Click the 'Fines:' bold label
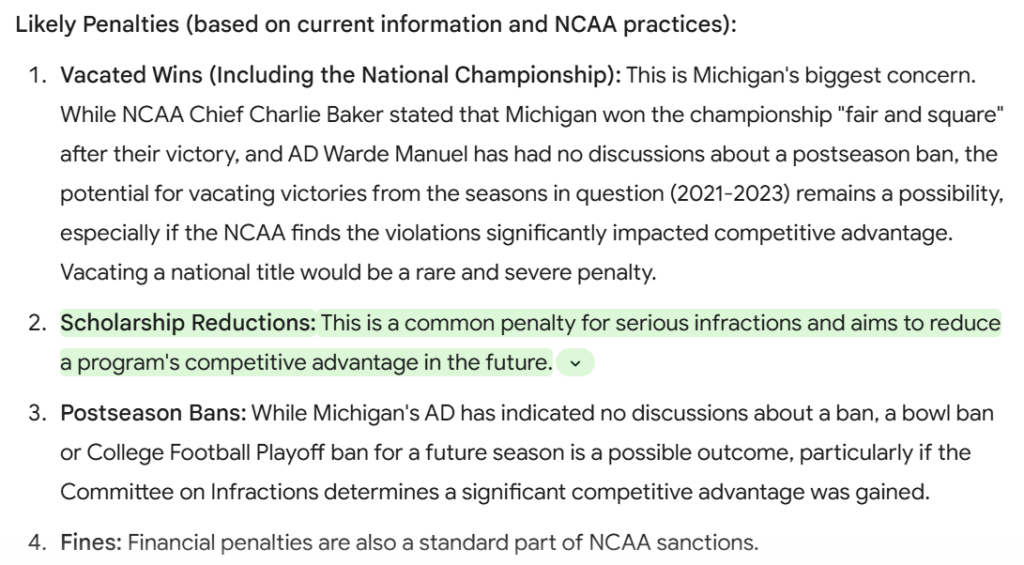Image resolution: width=1024 pixels, height=565 pixels. point(91,543)
